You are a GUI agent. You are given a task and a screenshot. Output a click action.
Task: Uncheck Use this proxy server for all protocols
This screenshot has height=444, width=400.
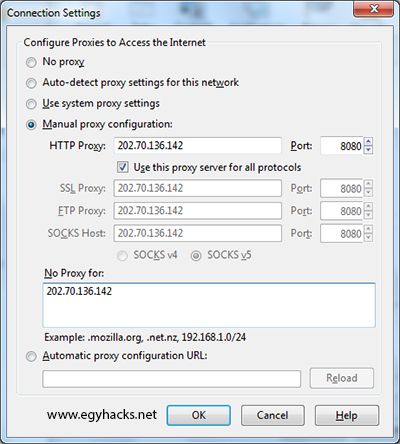pyautogui.click(x=123, y=167)
